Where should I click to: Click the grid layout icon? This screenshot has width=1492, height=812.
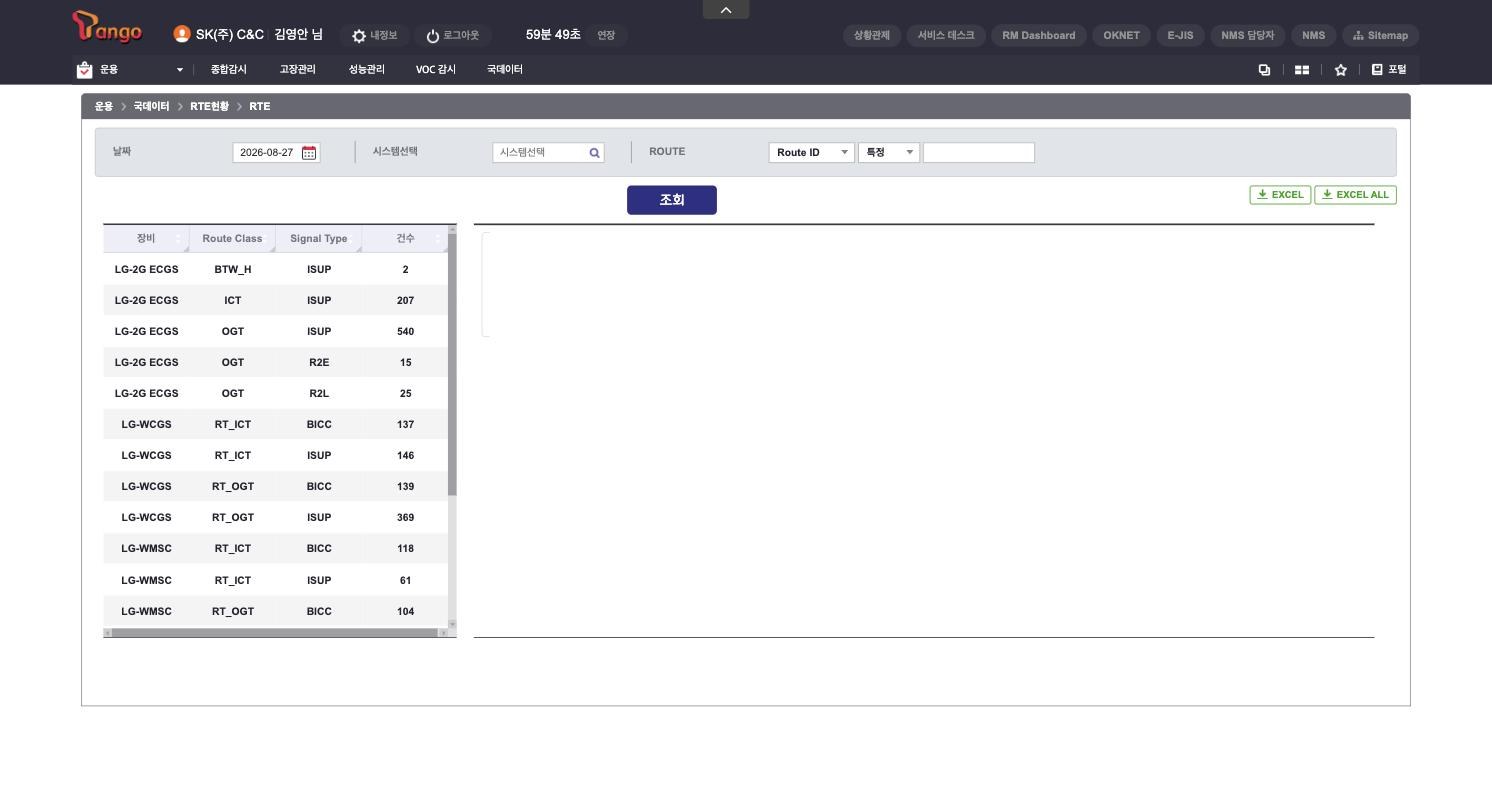1302,70
